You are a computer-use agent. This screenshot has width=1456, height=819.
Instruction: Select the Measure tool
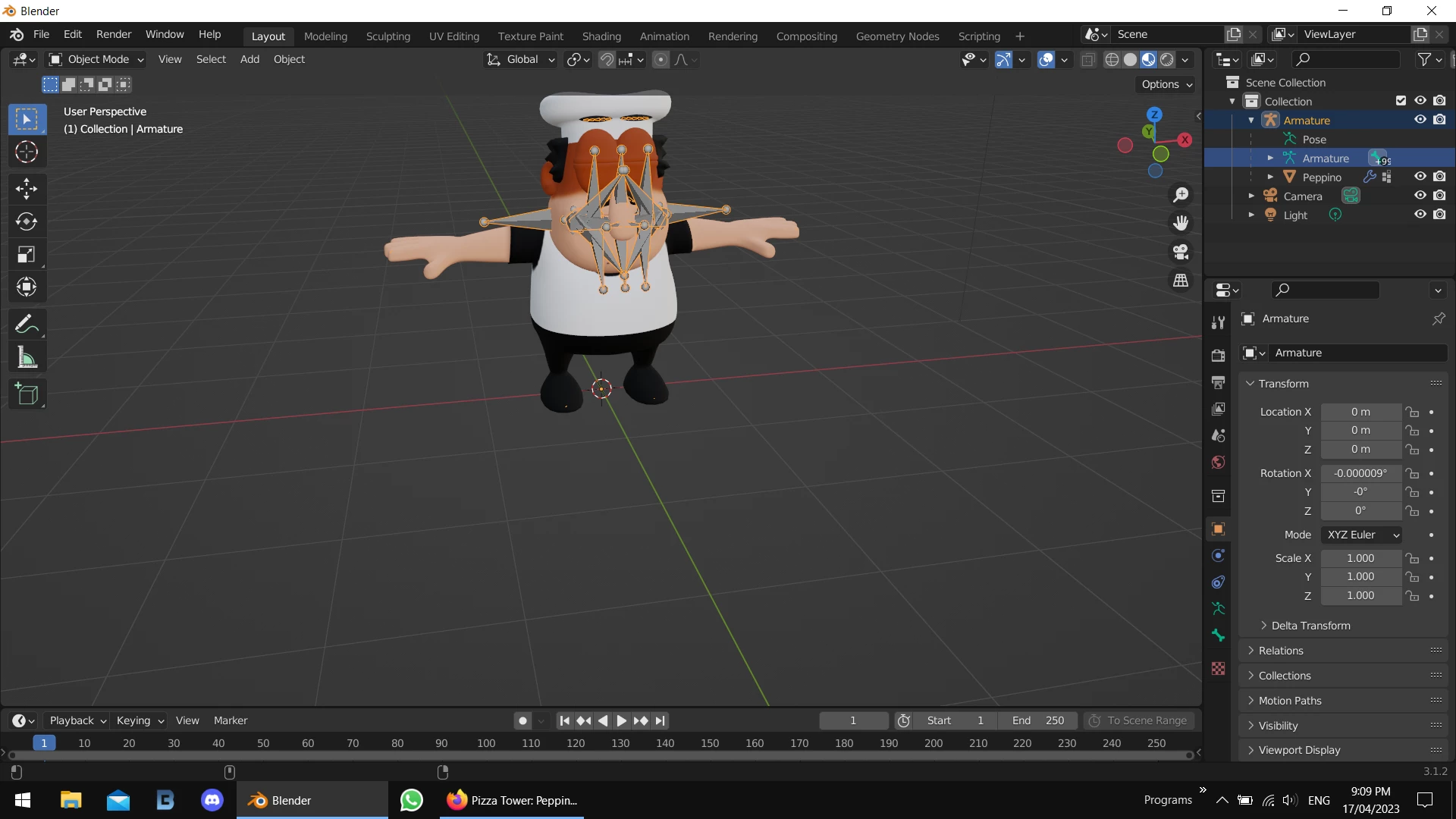(x=27, y=357)
